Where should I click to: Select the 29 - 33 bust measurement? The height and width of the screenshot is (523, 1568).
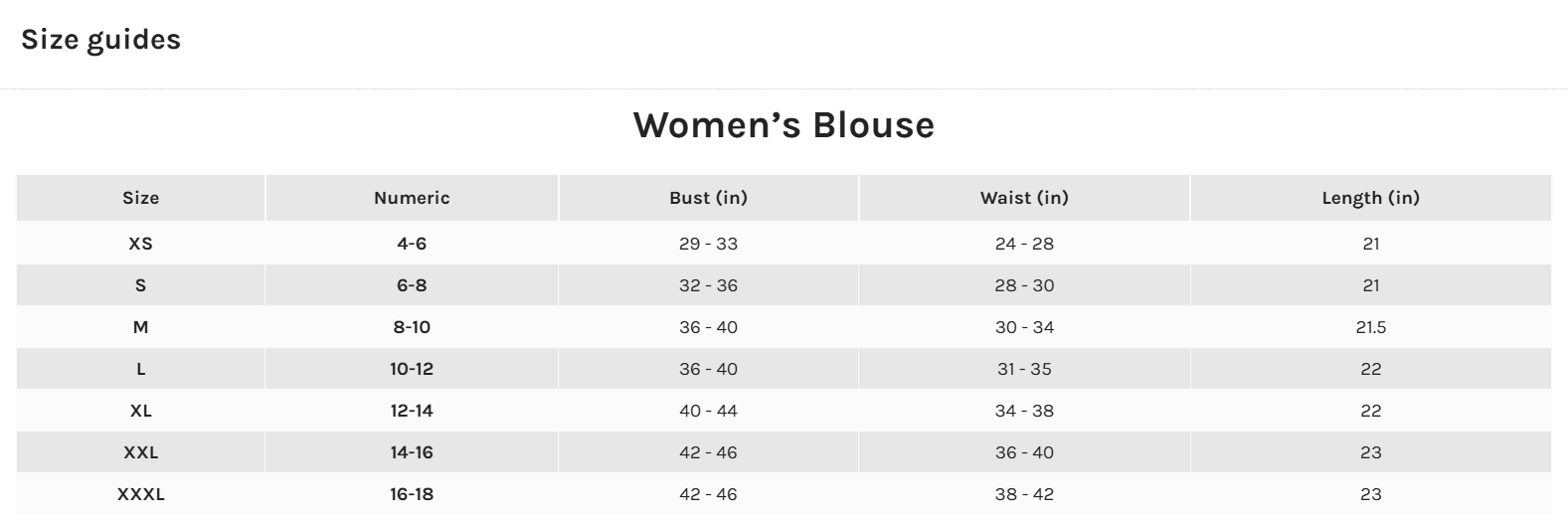click(x=708, y=244)
